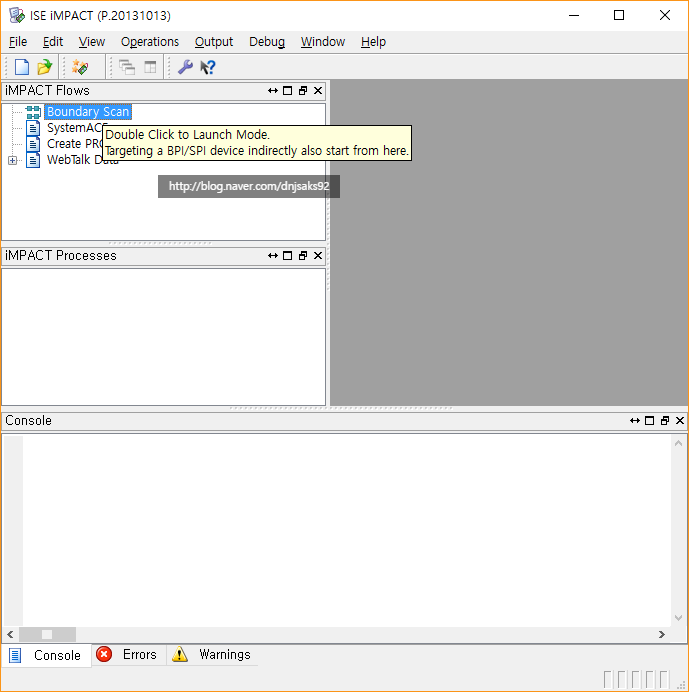This screenshot has width=689, height=692.
Task: Open project using the folder icon
Action: [44, 67]
